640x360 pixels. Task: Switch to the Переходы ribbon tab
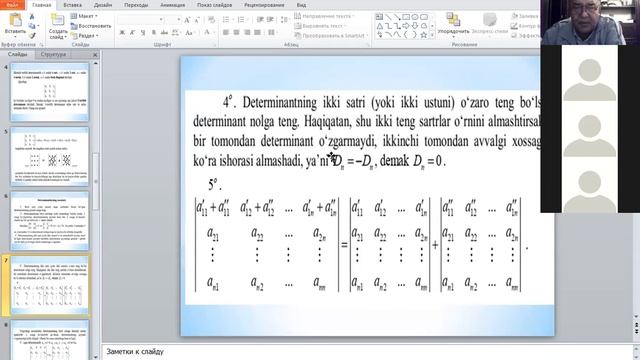(x=136, y=5)
